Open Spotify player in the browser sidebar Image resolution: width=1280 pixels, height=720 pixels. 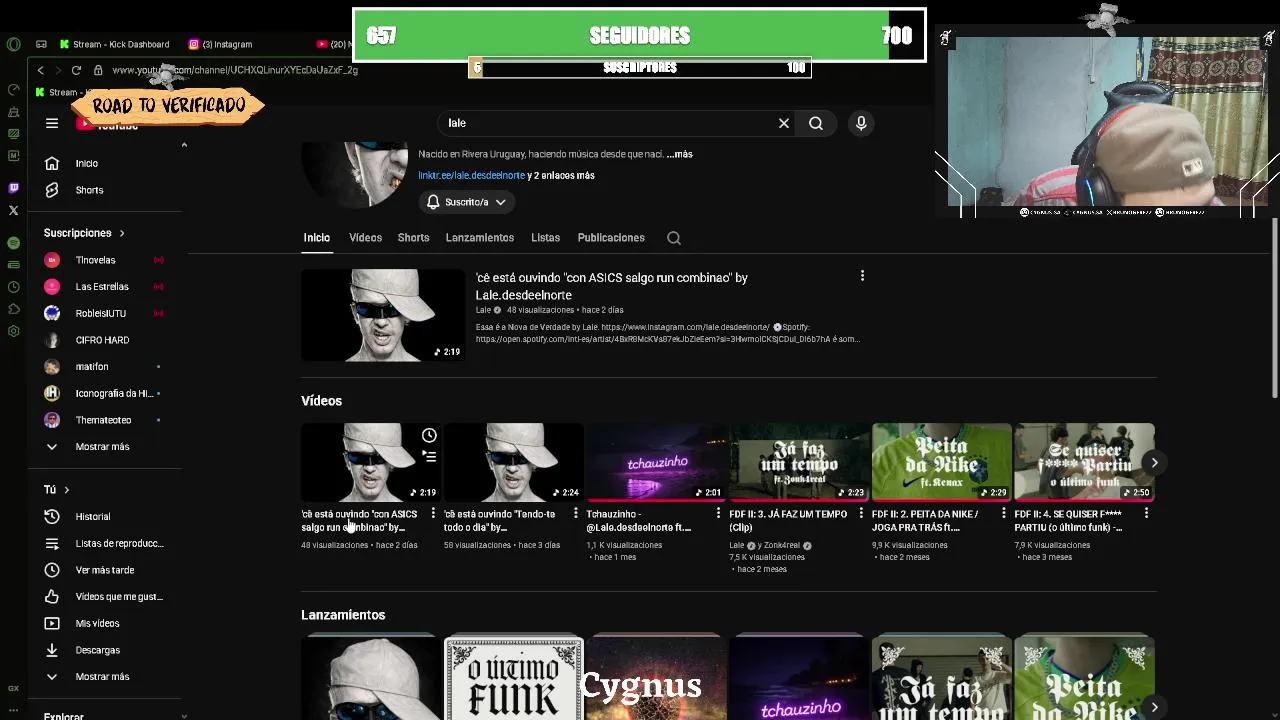point(13,243)
